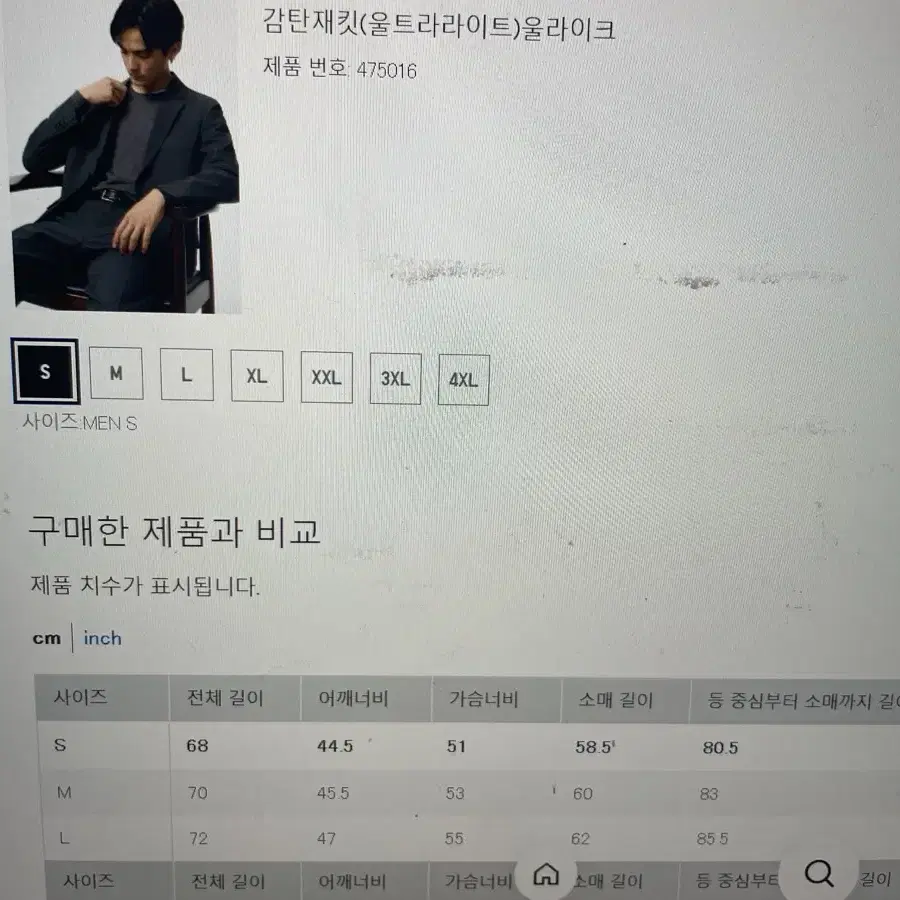Select the S row in size table

[x=468, y=746]
